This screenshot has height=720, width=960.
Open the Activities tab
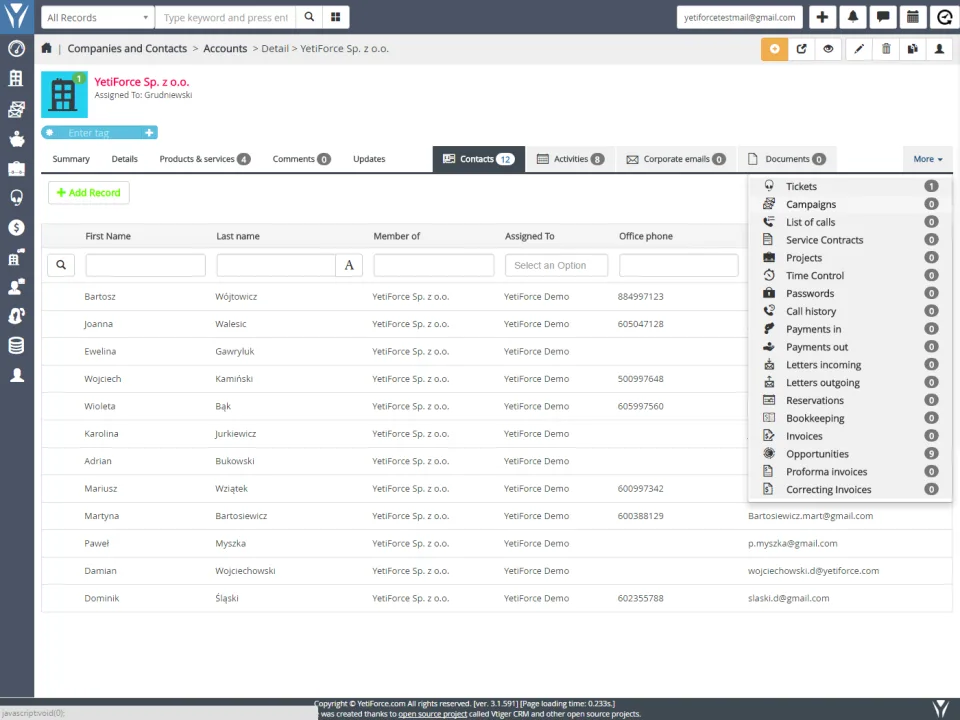(x=570, y=159)
